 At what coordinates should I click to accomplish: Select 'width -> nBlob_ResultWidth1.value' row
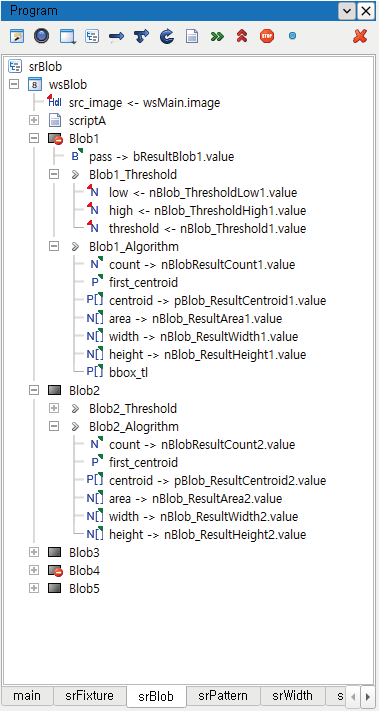point(203,336)
